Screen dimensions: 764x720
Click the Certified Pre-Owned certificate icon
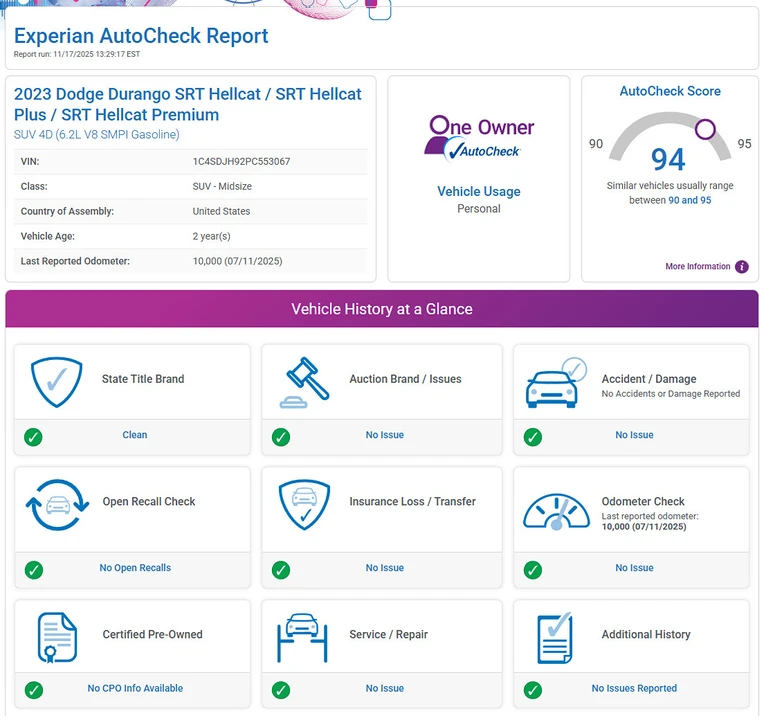[x=57, y=638]
